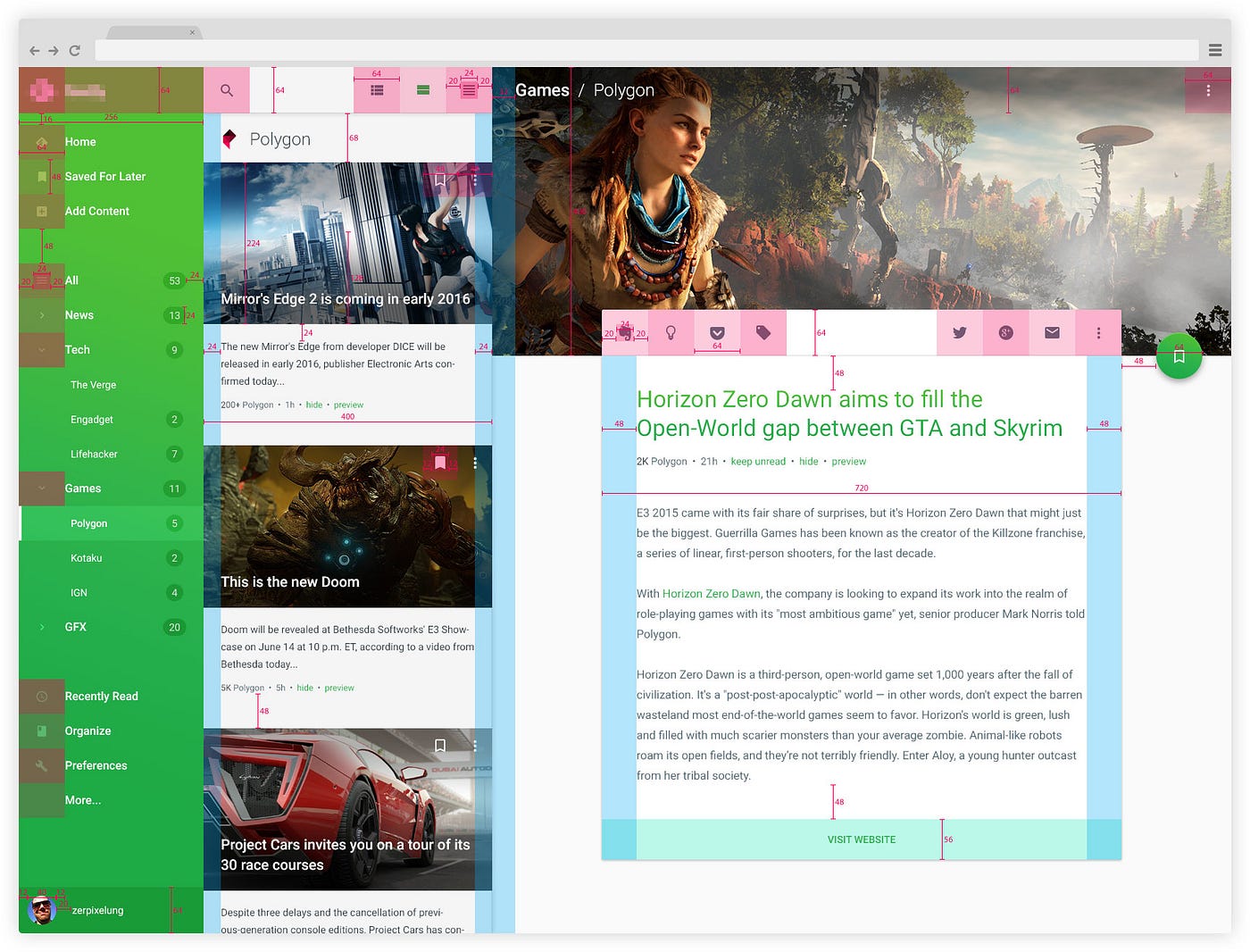This screenshot has height=952, width=1250.
Task: Share the article via Google+
Action: (1006, 332)
